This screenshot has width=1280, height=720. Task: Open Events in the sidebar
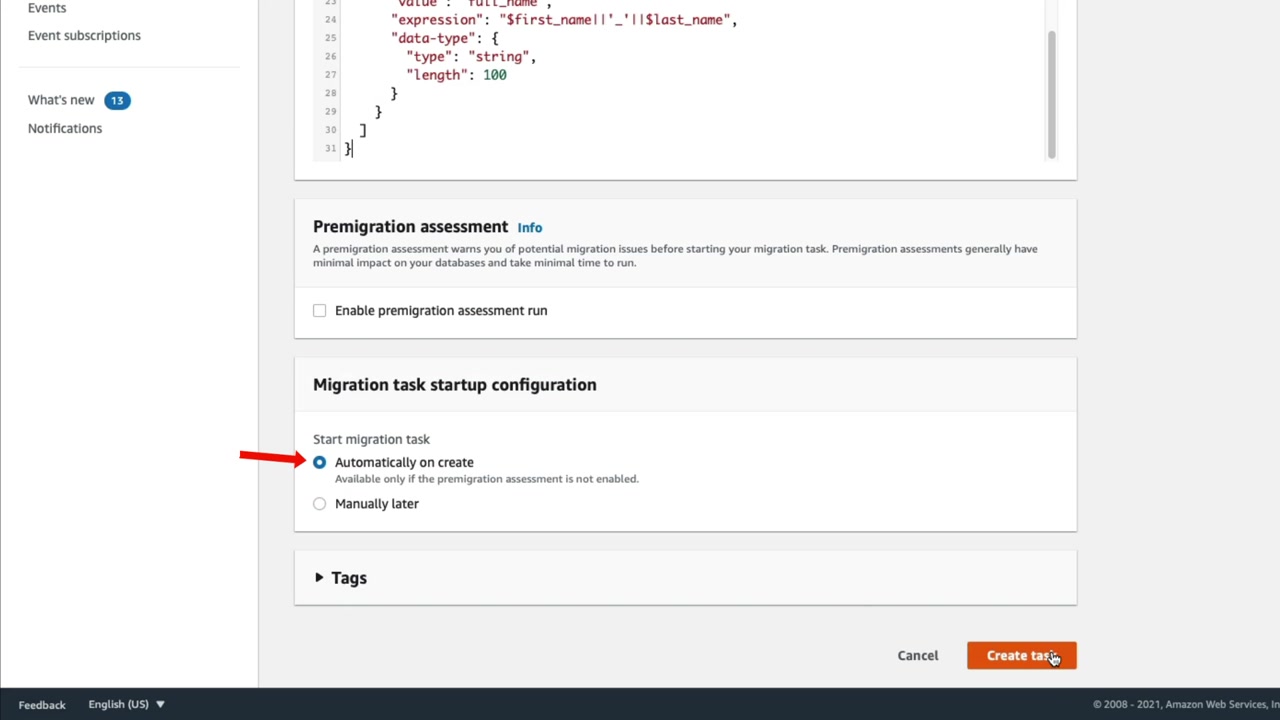pyautogui.click(x=47, y=8)
